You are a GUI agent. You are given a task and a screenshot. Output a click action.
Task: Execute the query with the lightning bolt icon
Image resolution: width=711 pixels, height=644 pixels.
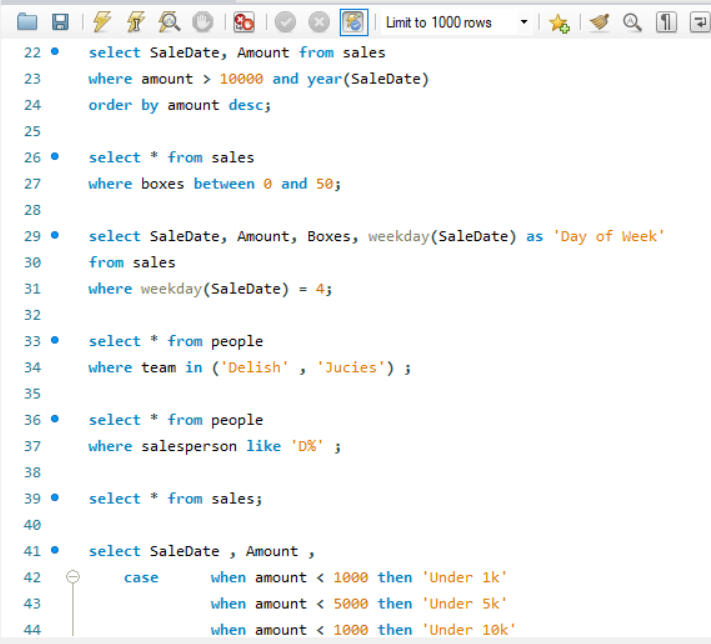[x=103, y=22]
